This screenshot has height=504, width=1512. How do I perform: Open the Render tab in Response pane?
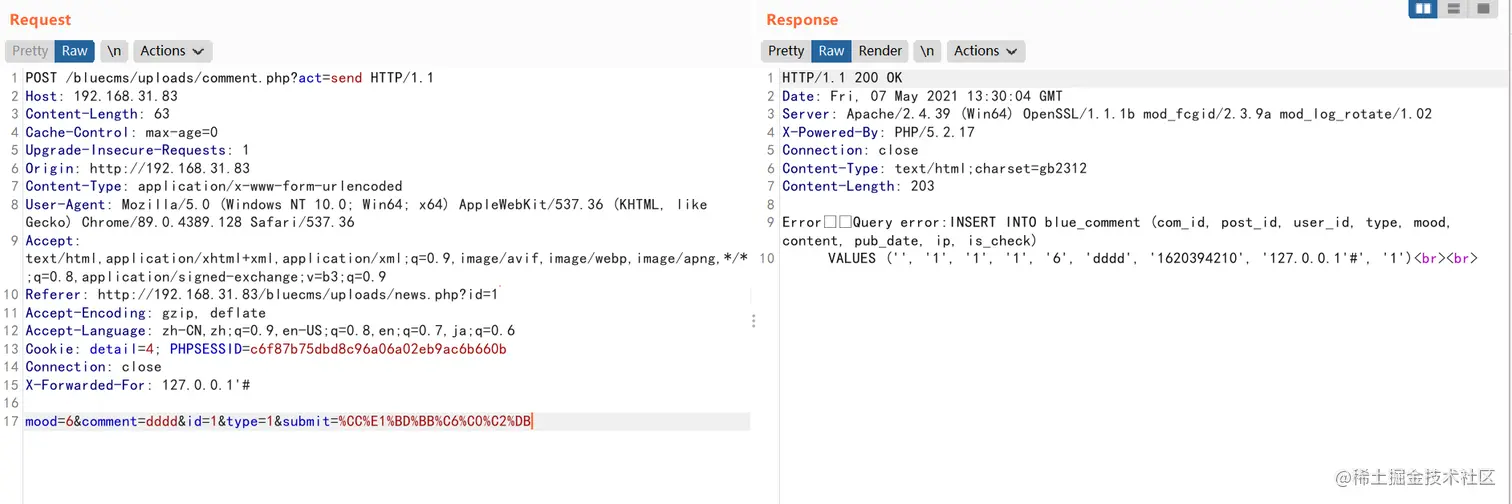(x=880, y=51)
